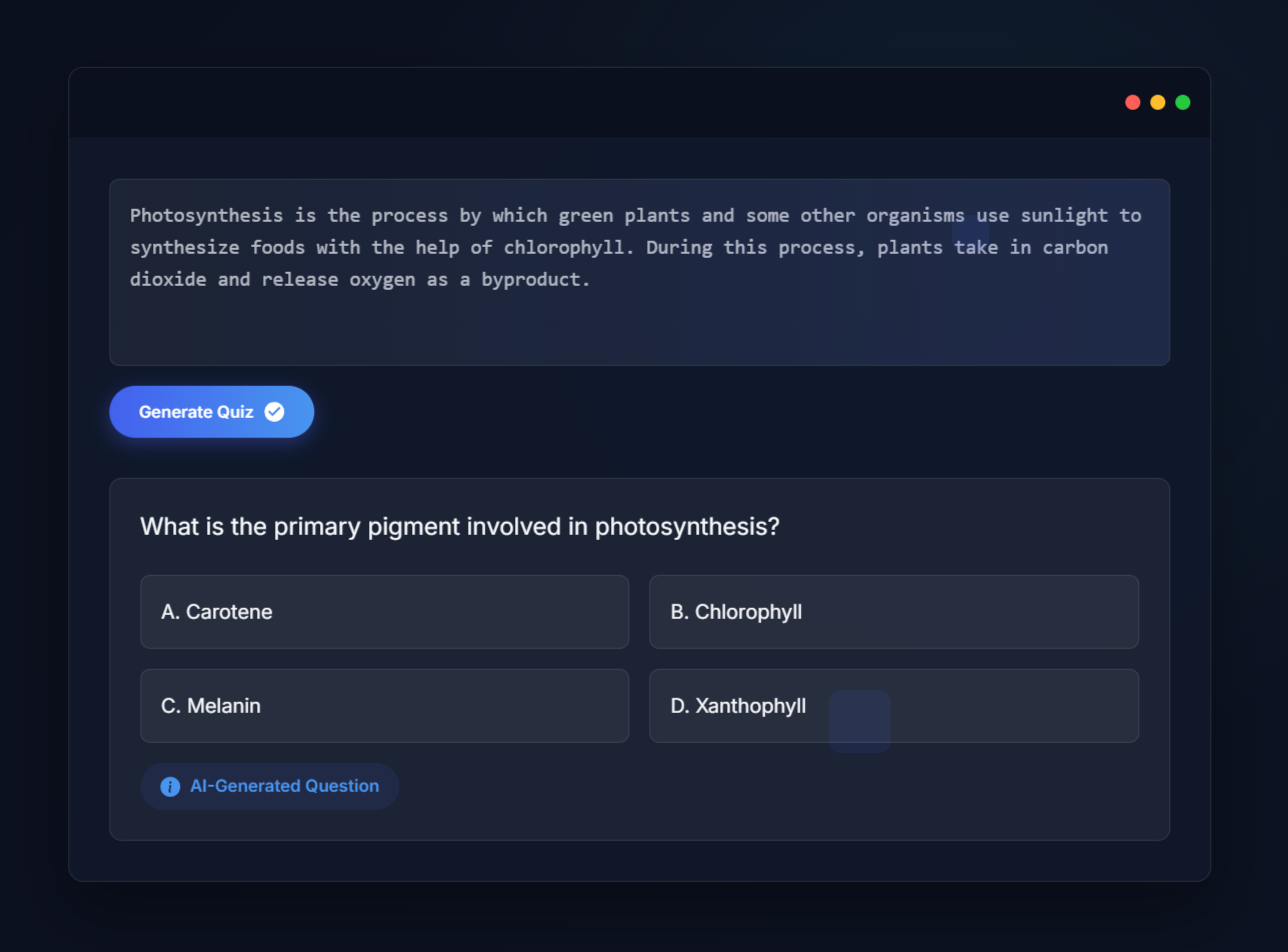Click the faint square beside Xanthophyll
This screenshot has height=952, width=1288.
pos(859,721)
